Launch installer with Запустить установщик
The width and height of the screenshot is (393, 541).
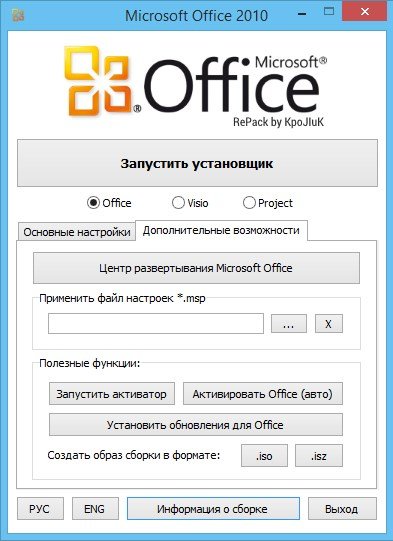(x=197, y=163)
